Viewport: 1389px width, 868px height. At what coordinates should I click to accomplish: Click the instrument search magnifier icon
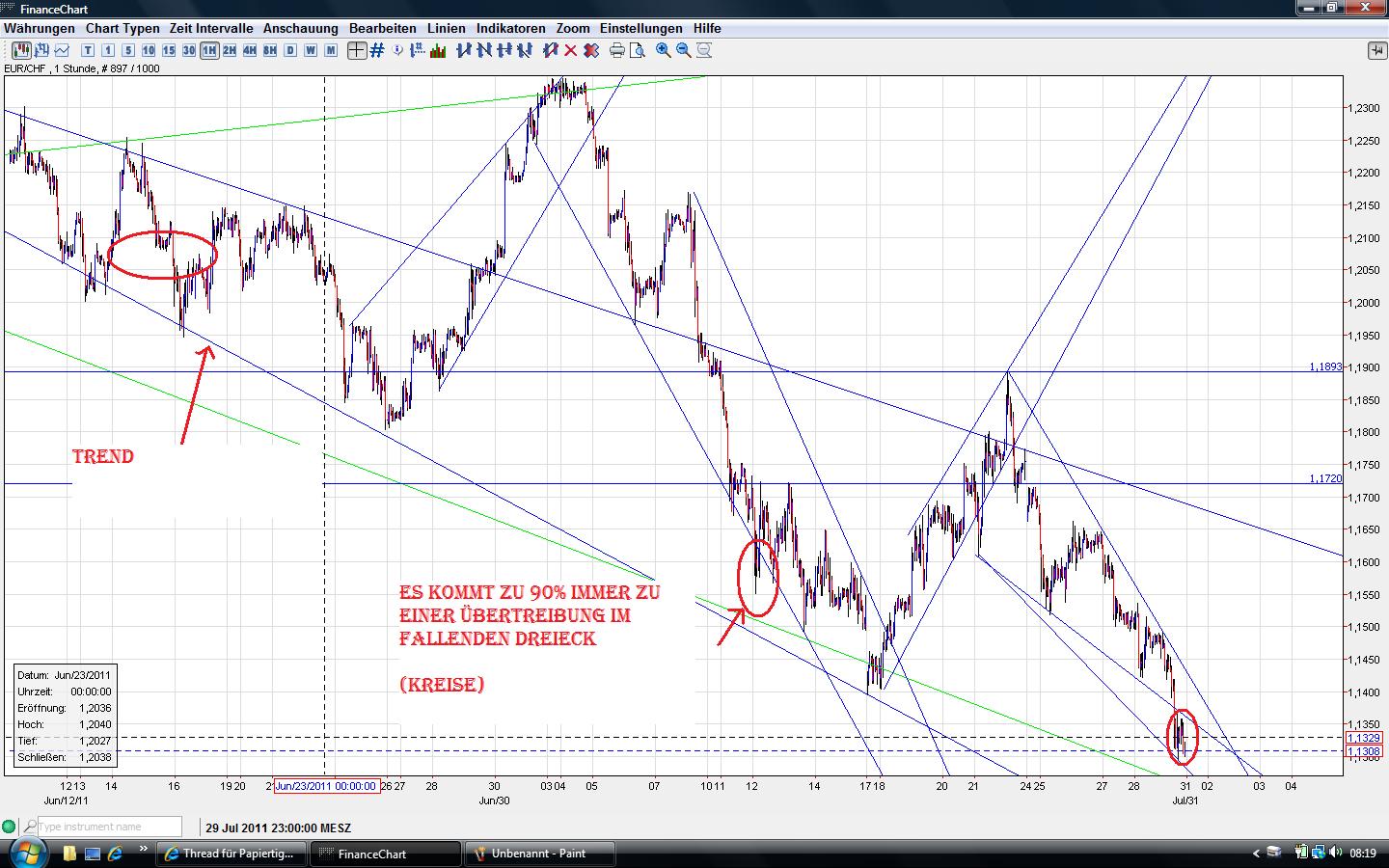(30, 827)
